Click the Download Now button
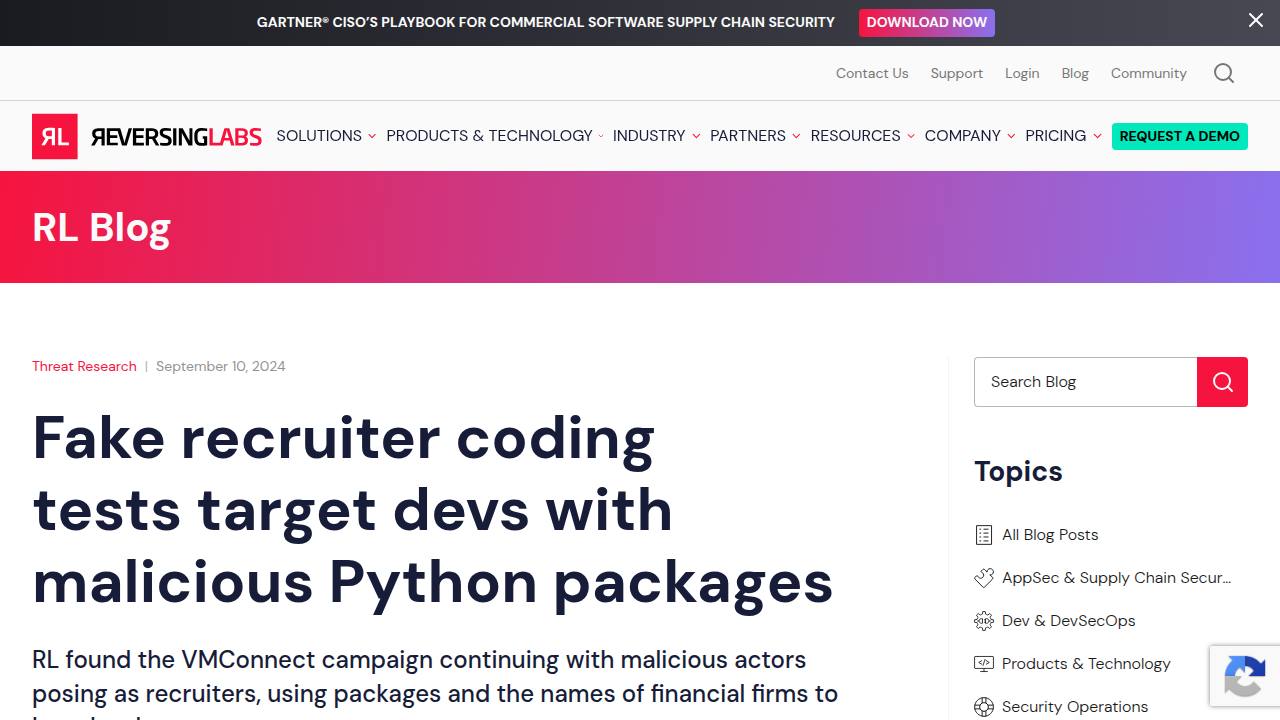 [927, 22]
